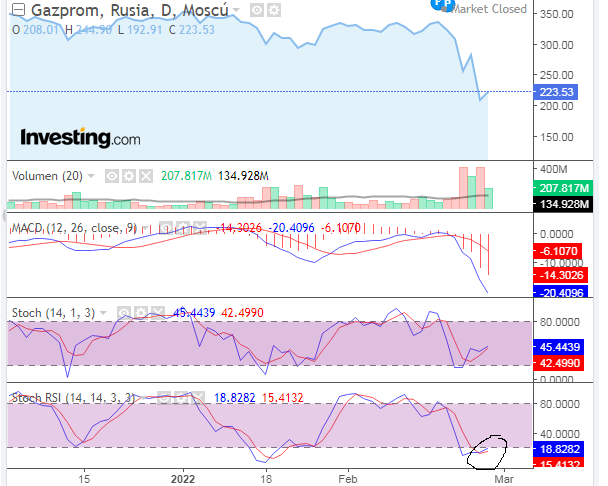Remove Volumen indicator with X icon
The height and width of the screenshot is (486, 608).
click(x=146, y=176)
